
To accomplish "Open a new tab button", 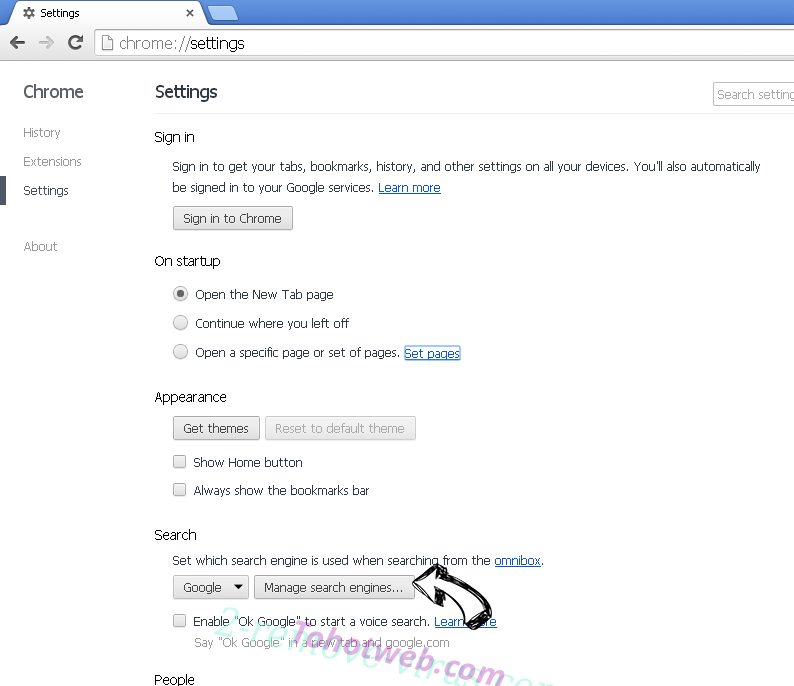I will pos(223,13).
